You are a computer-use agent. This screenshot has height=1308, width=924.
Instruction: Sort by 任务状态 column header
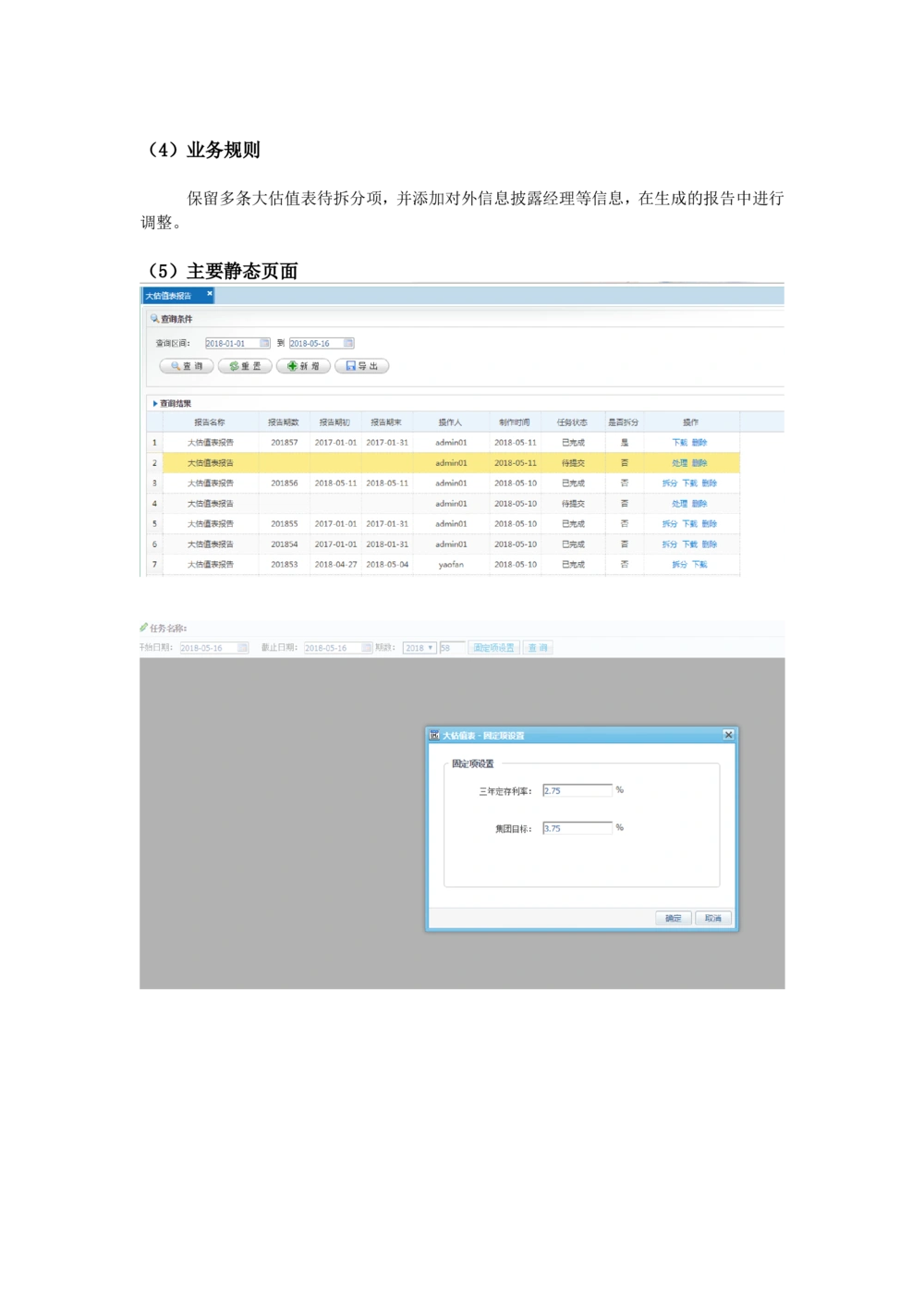(x=572, y=422)
